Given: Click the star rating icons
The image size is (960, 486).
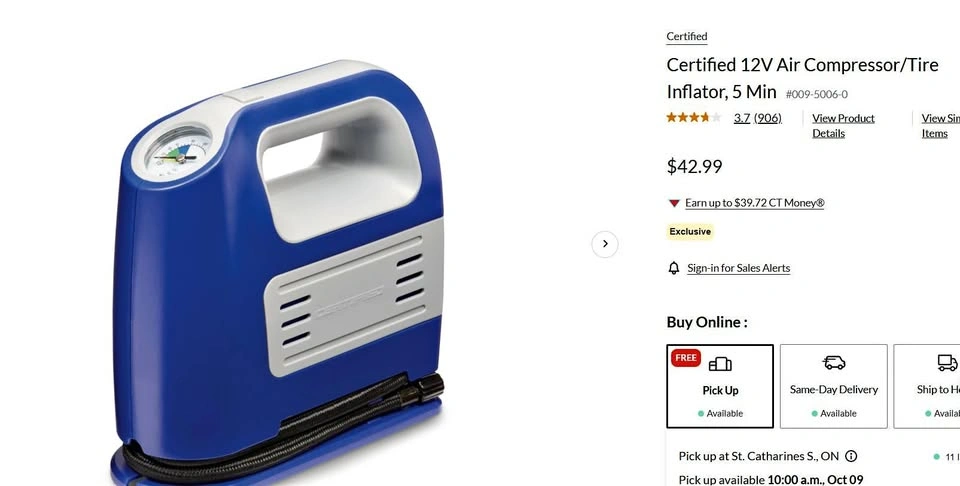Looking at the screenshot, I should tap(694, 118).
